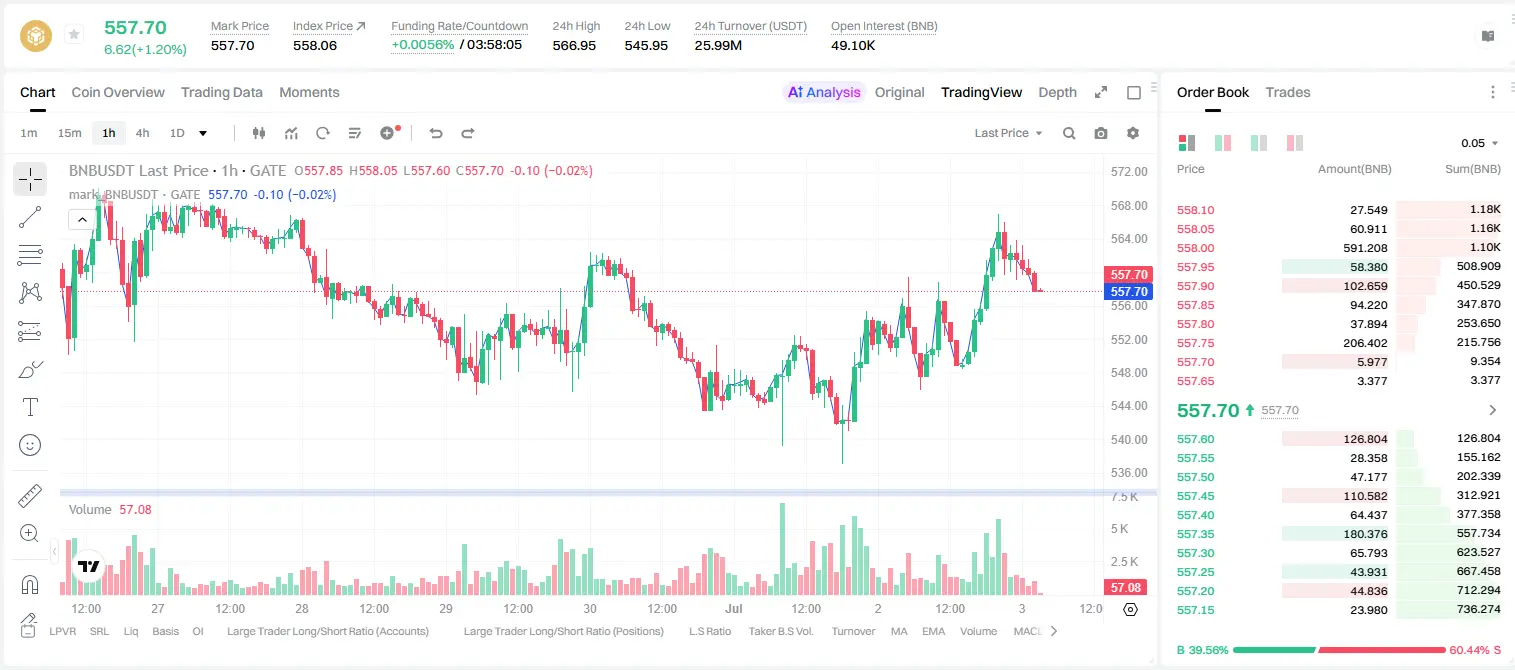Take a chart snapshot with camera icon
The height and width of the screenshot is (670, 1515).
click(x=1101, y=133)
